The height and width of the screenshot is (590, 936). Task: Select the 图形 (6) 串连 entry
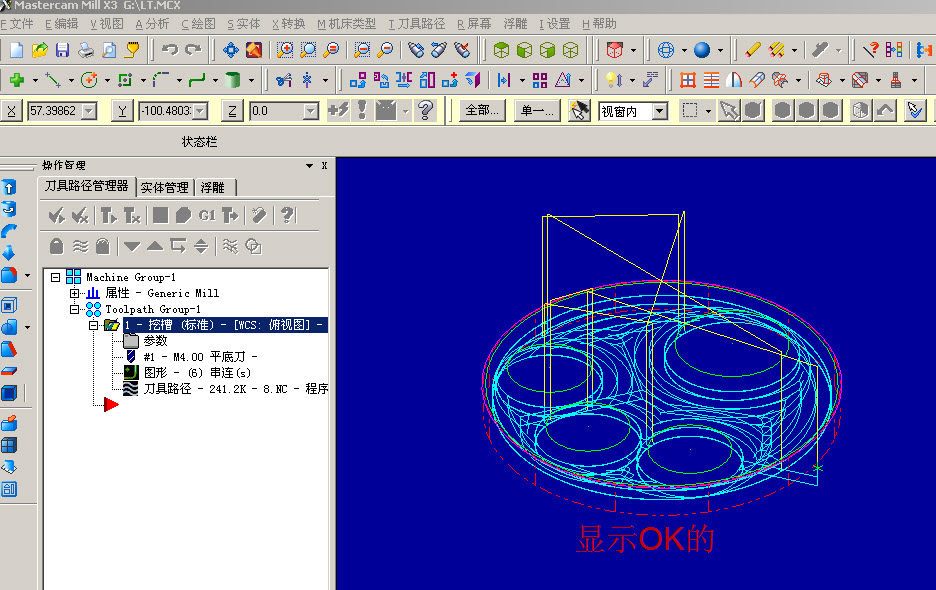pos(198,373)
